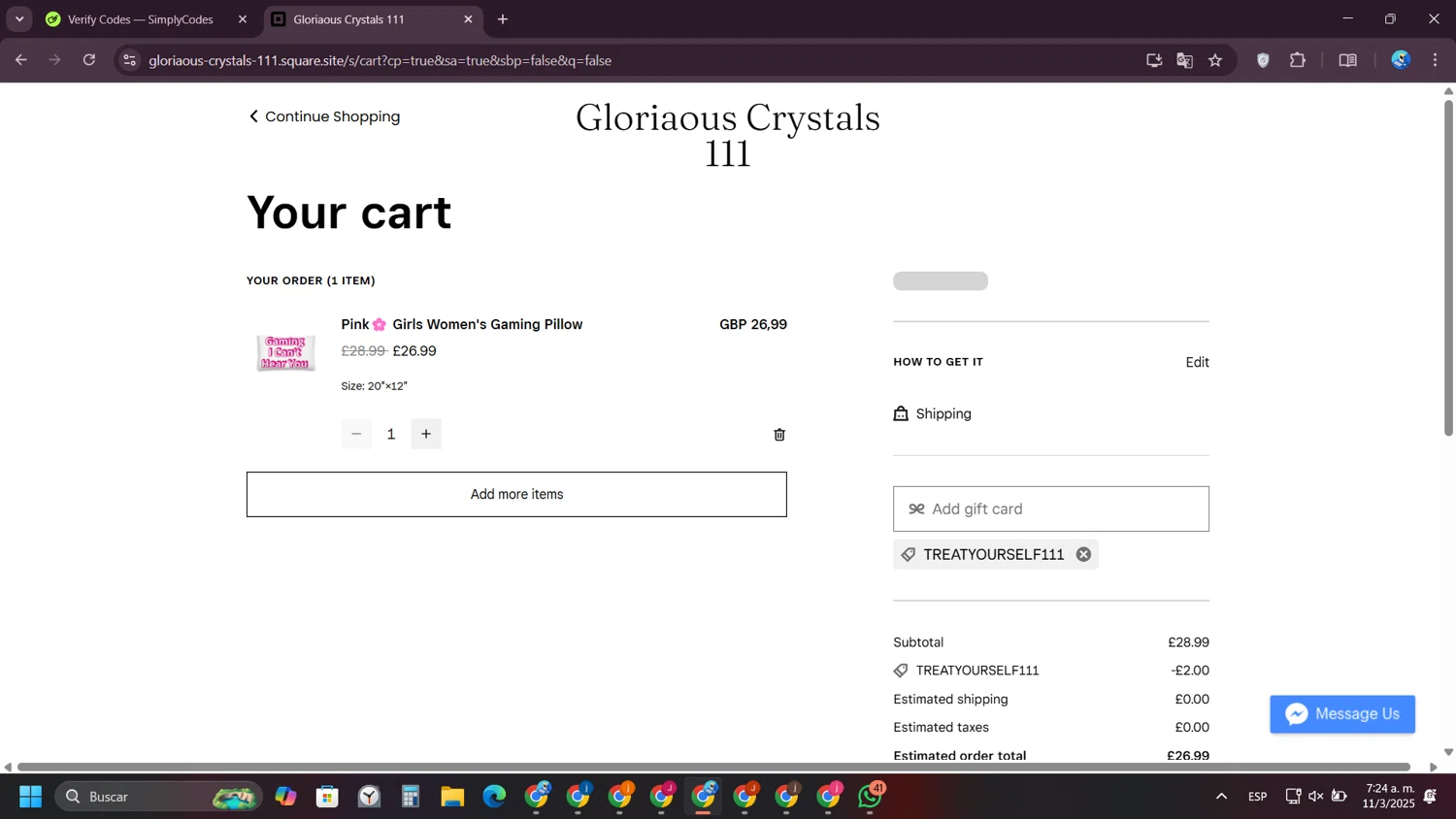The width and height of the screenshot is (1456, 819).
Task: Open the Chrome three-dot menu
Action: click(x=1436, y=60)
